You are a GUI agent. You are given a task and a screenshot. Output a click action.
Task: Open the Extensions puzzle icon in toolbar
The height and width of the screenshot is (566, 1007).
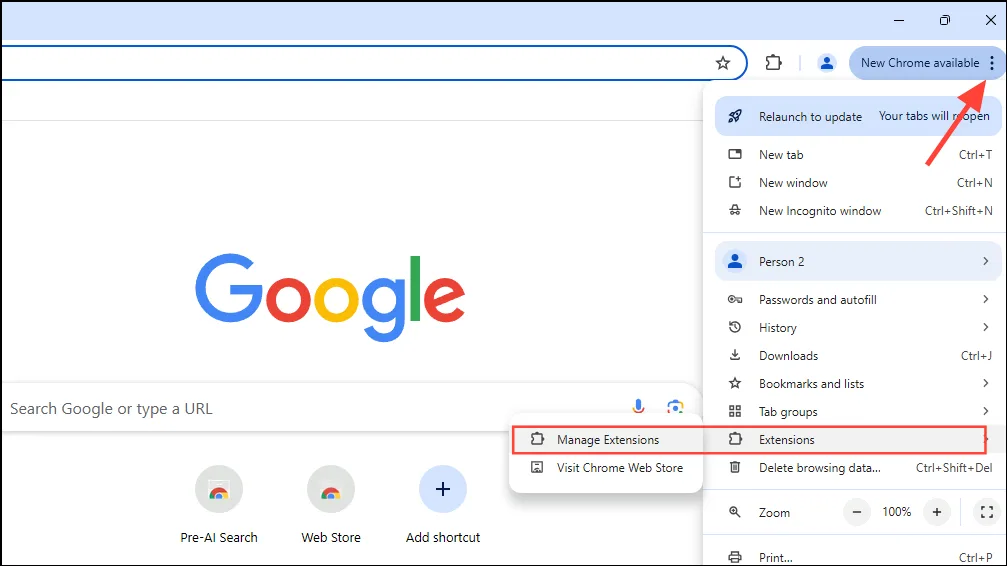tap(773, 62)
